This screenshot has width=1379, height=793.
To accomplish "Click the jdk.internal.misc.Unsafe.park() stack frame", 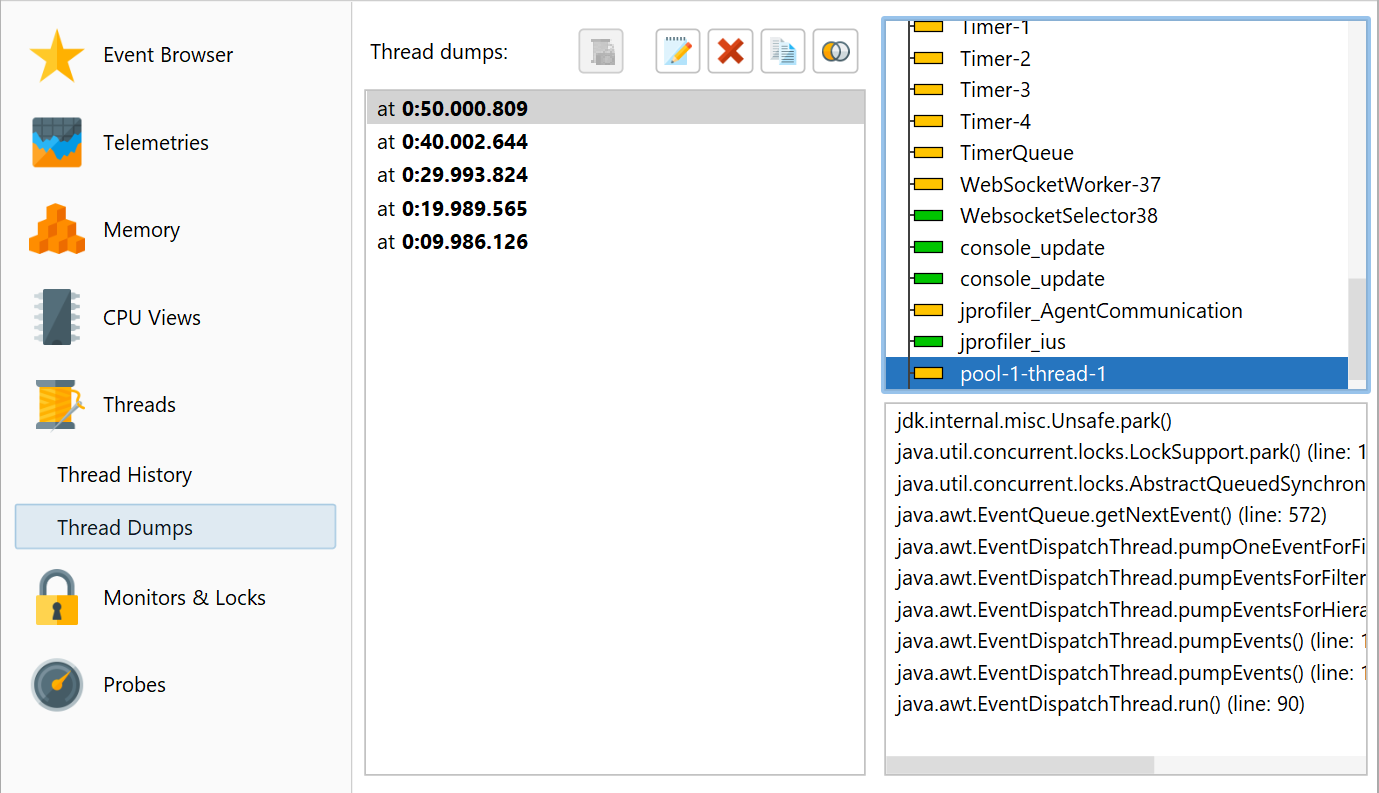I will (1035, 421).
